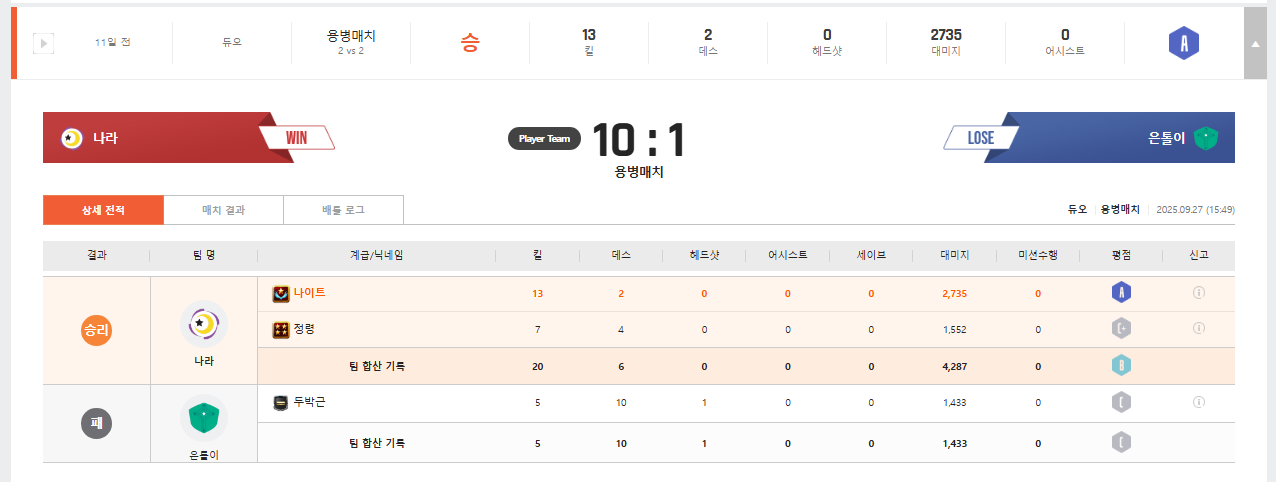Click the A grade badge in summary bar
Viewport: 1276px width, 482px height.
1183,43
